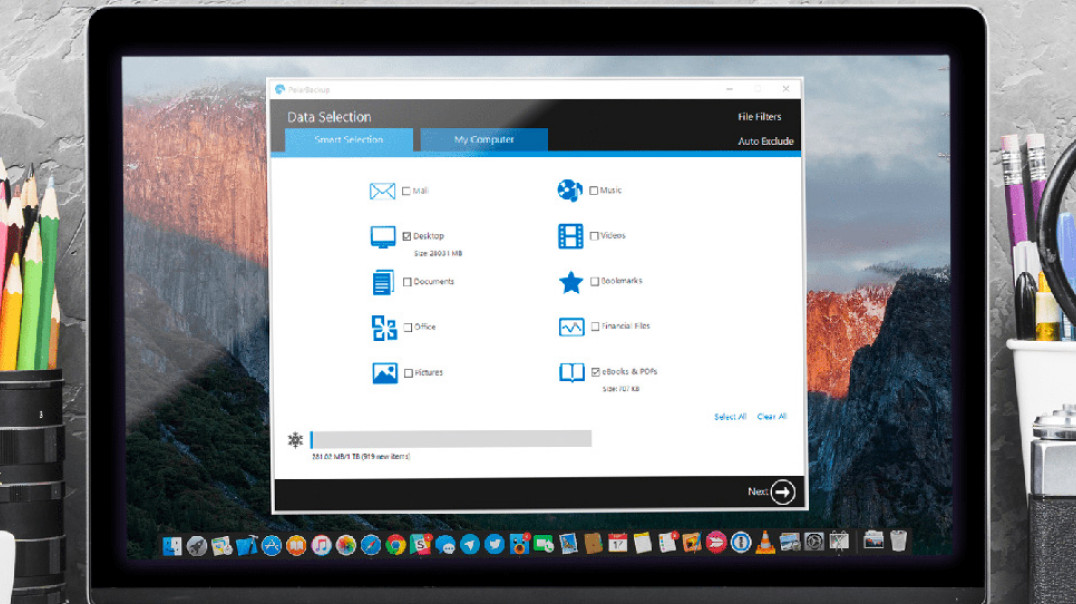Enable the Office checkbox
The image size is (1076, 604).
408,328
